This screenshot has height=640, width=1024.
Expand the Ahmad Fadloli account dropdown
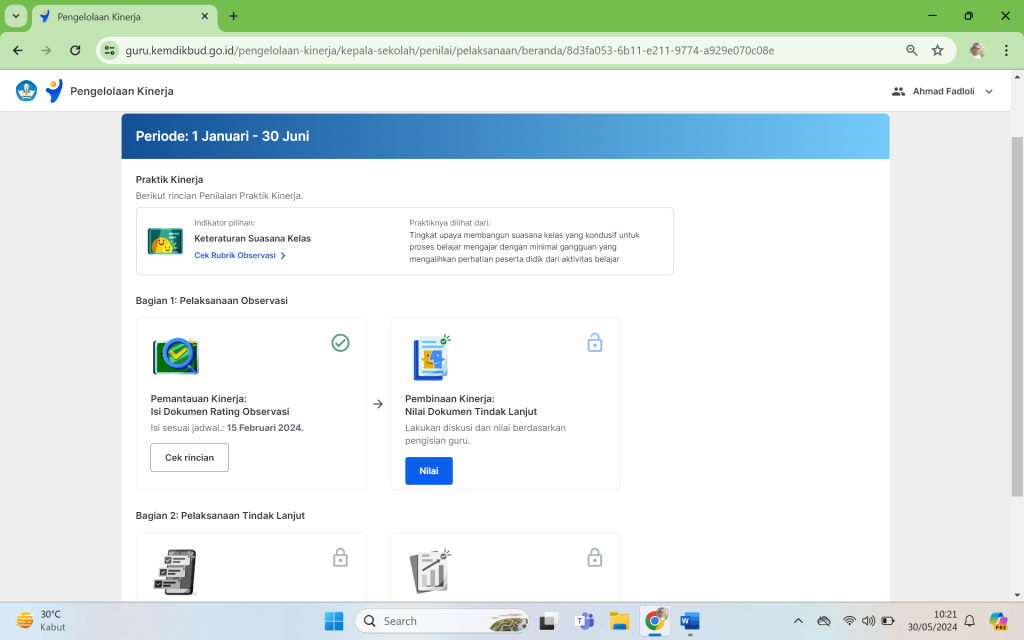click(989, 91)
